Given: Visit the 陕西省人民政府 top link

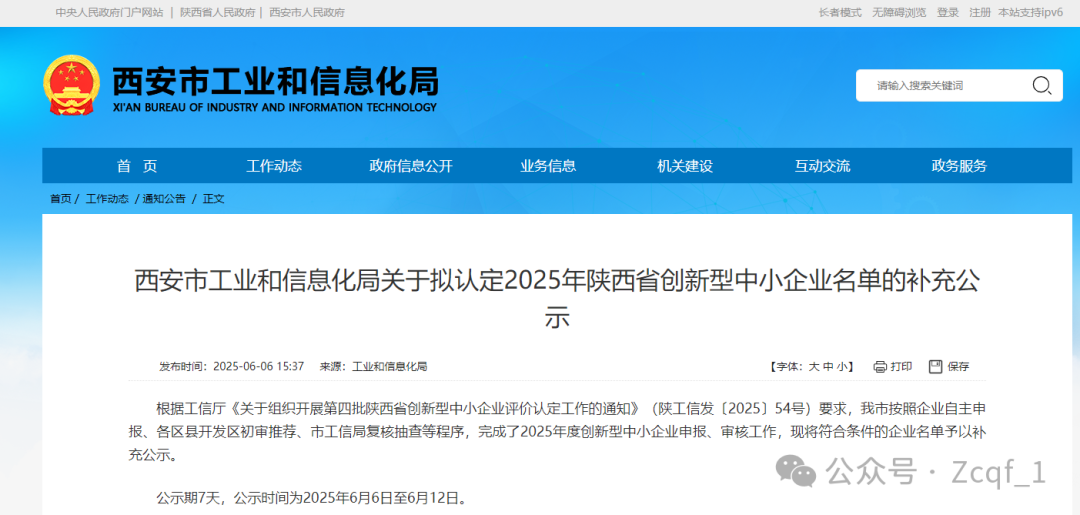Looking at the screenshot, I should click(x=218, y=12).
